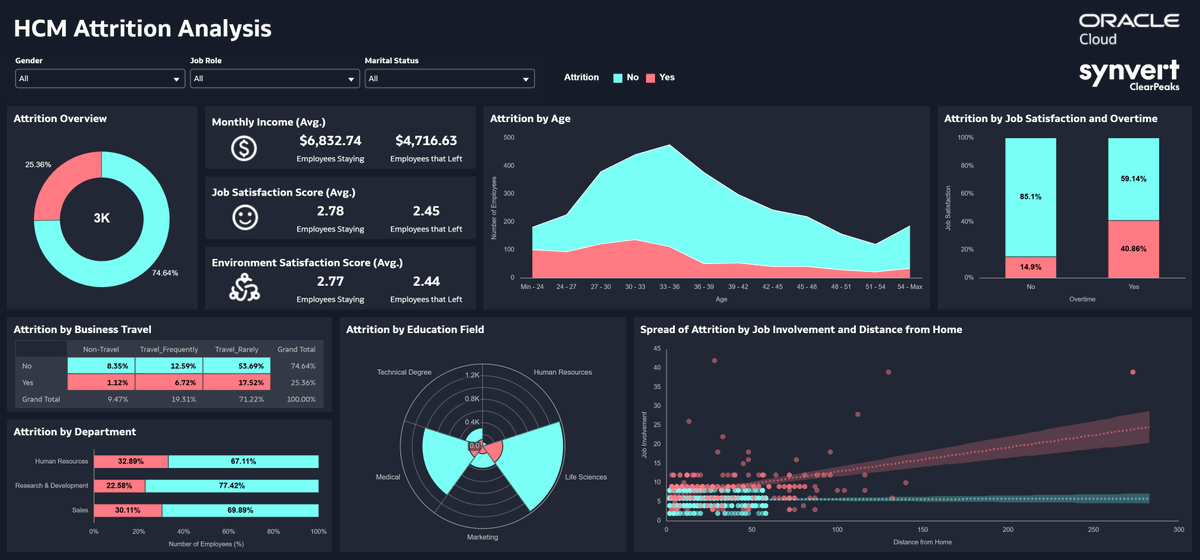Click the 71.22% grand total cell
Viewport: 1200px width, 560px height.
[x=237, y=400]
